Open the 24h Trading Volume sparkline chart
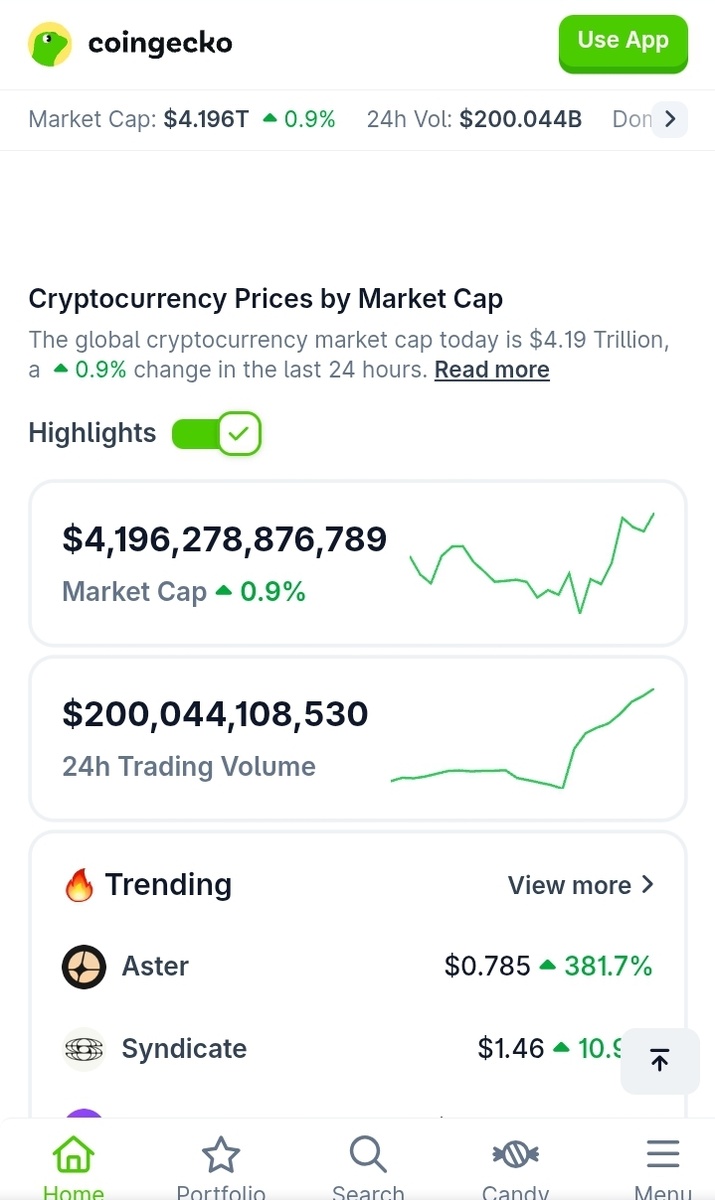715x1200 pixels. click(x=522, y=738)
